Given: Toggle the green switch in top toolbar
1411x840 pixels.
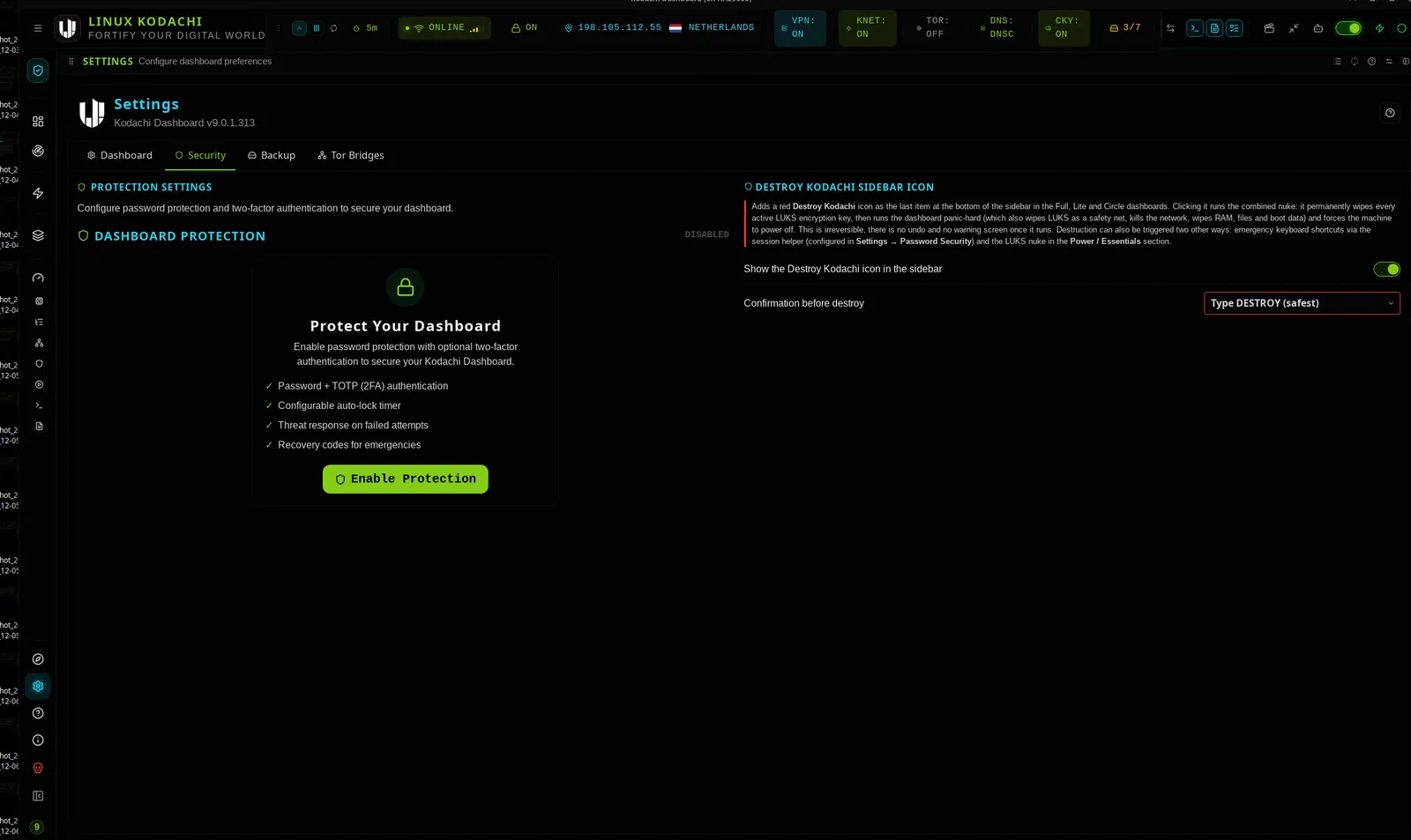Looking at the screenshot, I should click(1348, 28).
